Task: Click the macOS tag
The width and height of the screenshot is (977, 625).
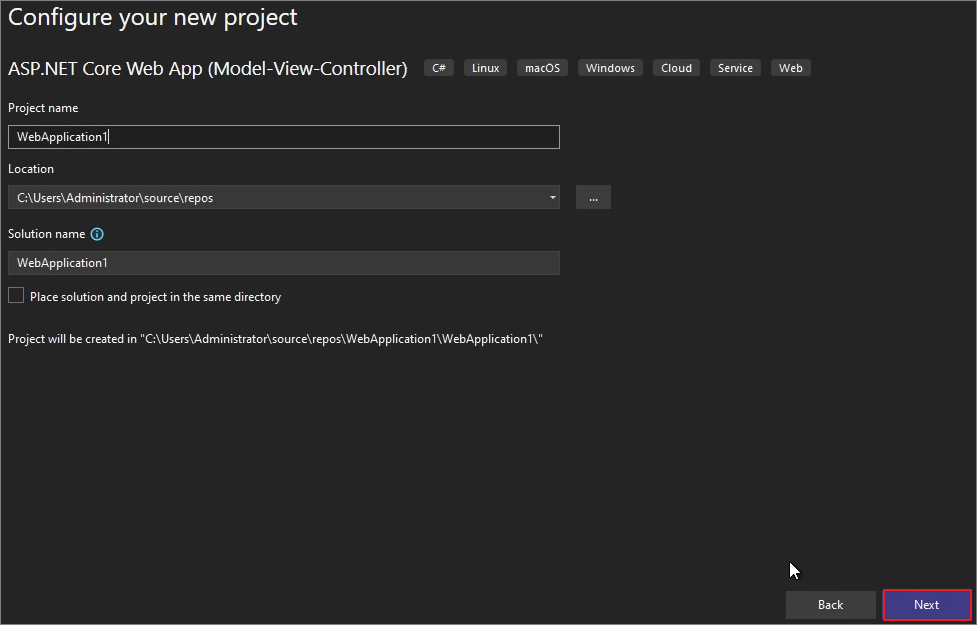Action: pos(542,68)
